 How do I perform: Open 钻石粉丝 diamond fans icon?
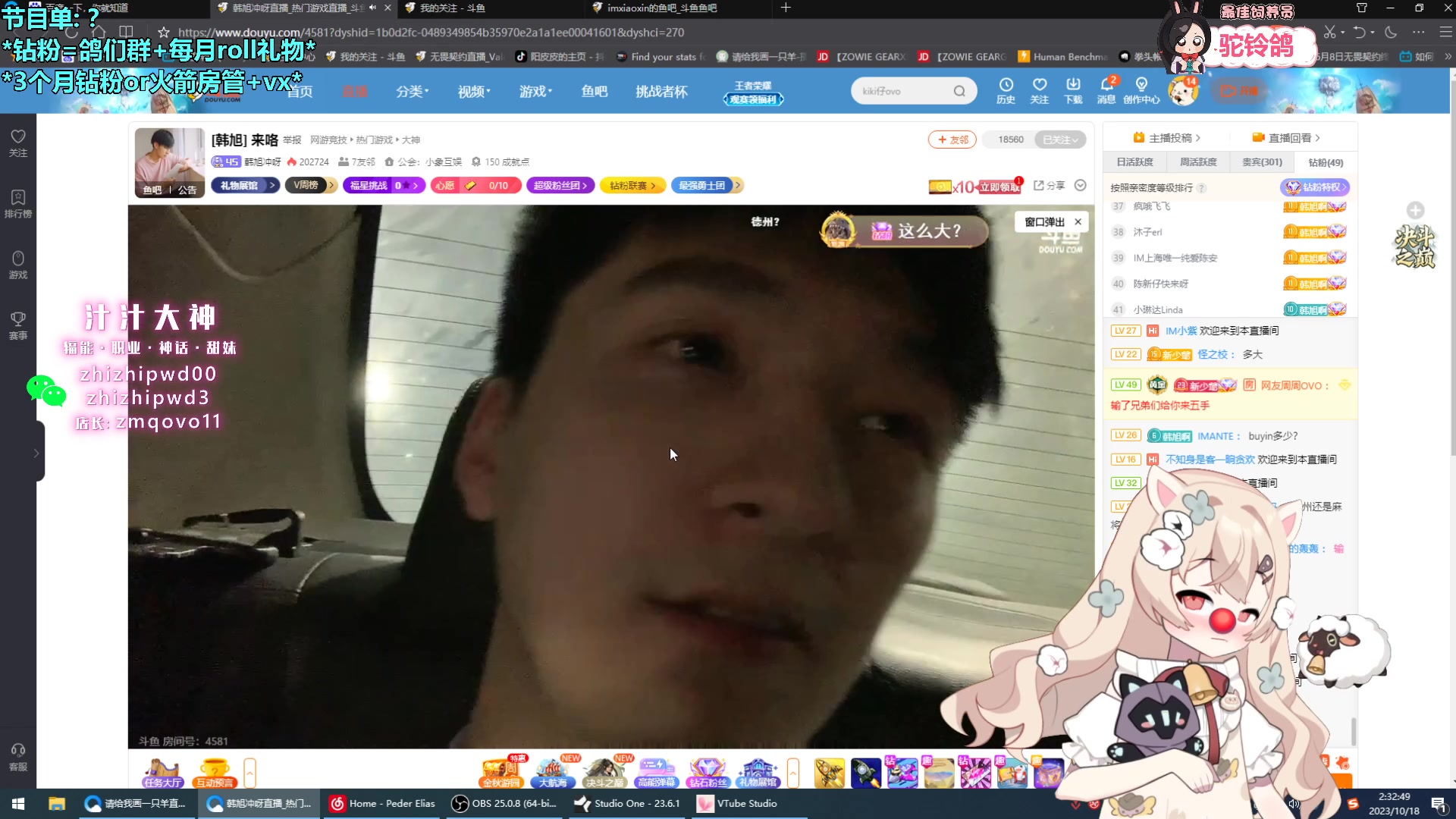click(708, 773)
